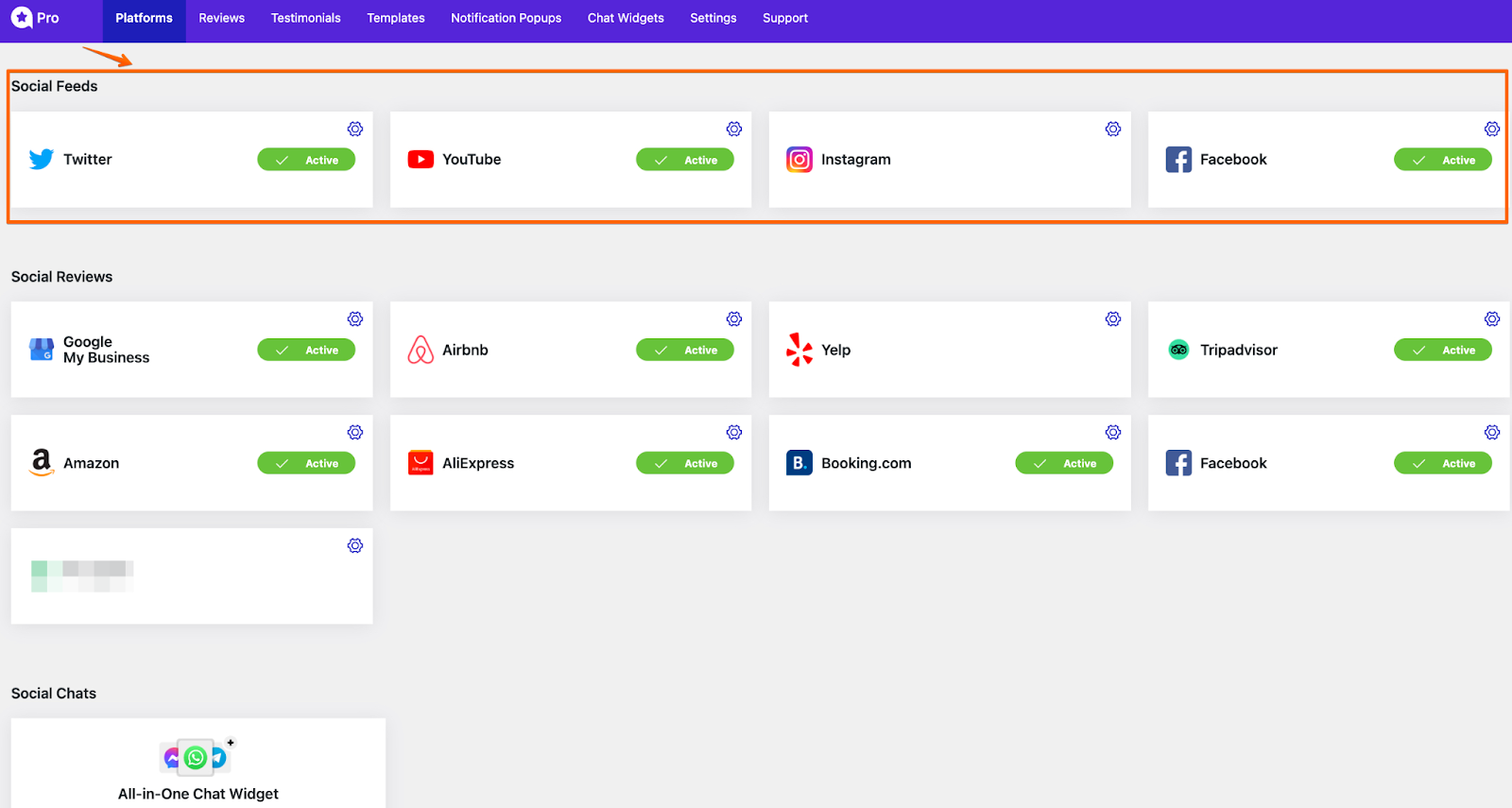Click the Pro star logo
The image size is (1512, 808).
[x=22, y=18]
